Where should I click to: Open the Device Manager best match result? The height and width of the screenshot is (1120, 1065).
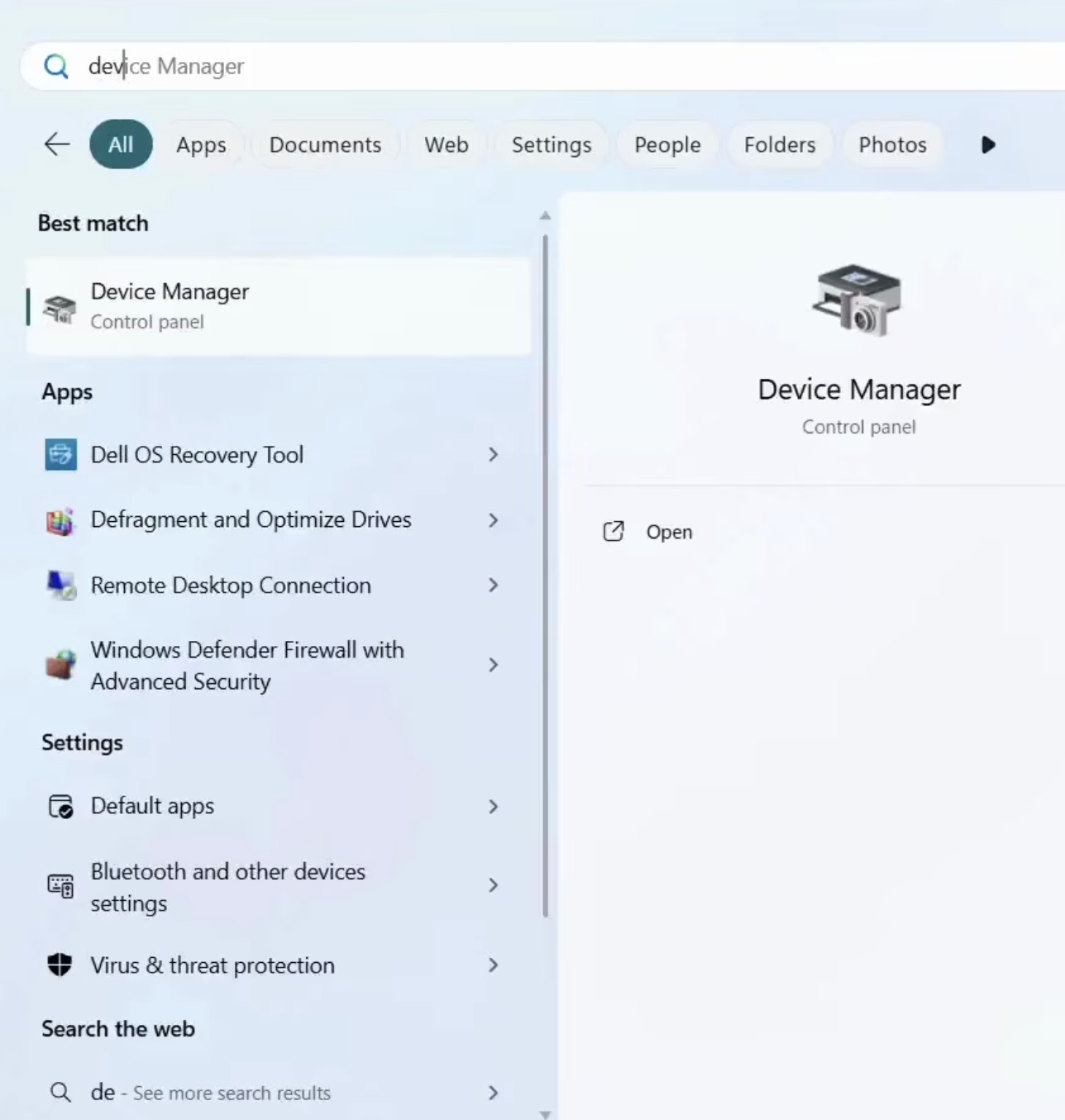pyautogui.click(x=279, y=307)
